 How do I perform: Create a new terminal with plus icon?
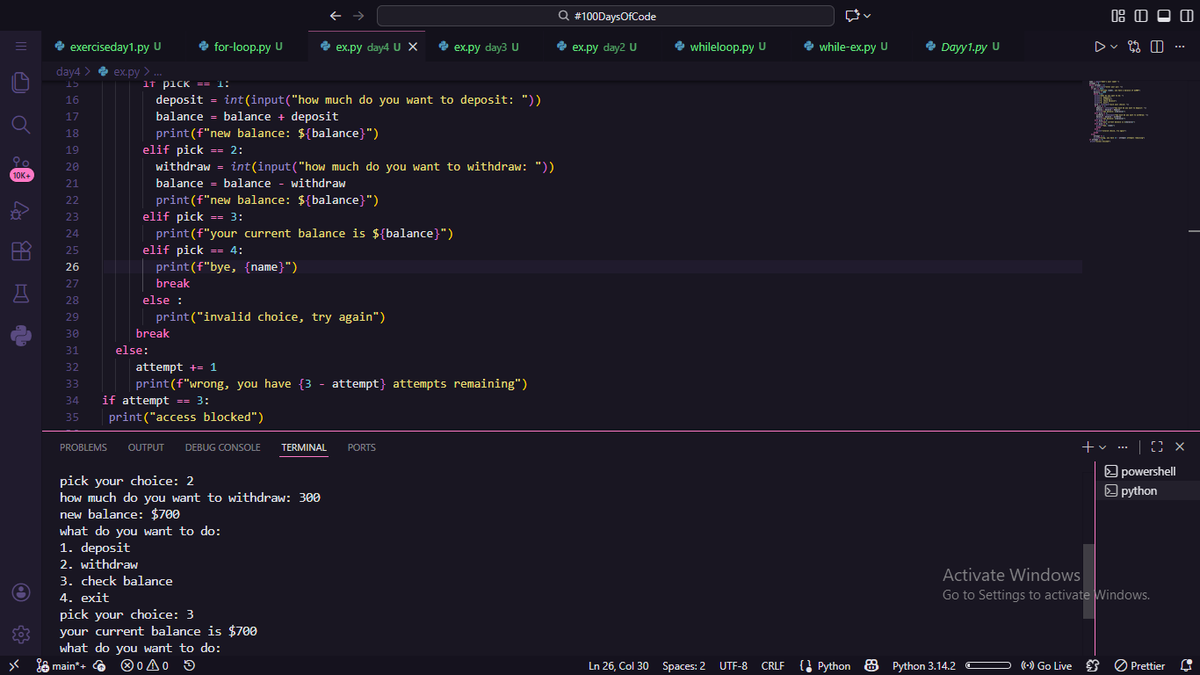pyautogui.click(x=1087, y=447)
